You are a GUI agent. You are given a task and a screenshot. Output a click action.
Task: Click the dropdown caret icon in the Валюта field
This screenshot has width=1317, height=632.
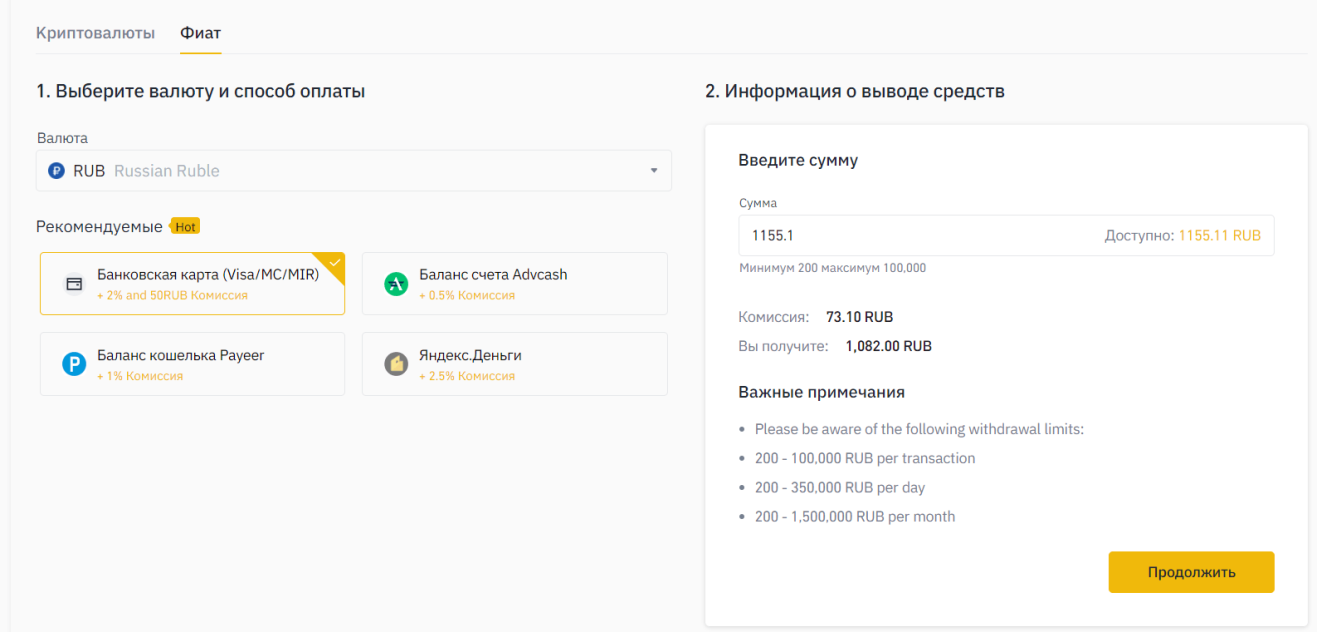tap(655, 170)
